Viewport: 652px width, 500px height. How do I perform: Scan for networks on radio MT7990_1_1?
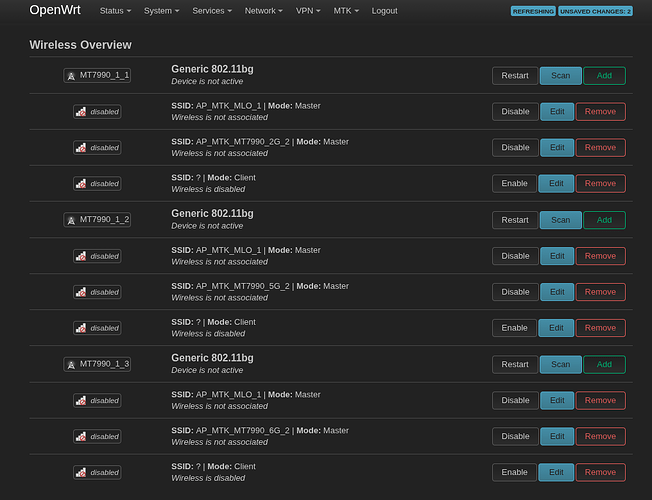tap(560, 75)
